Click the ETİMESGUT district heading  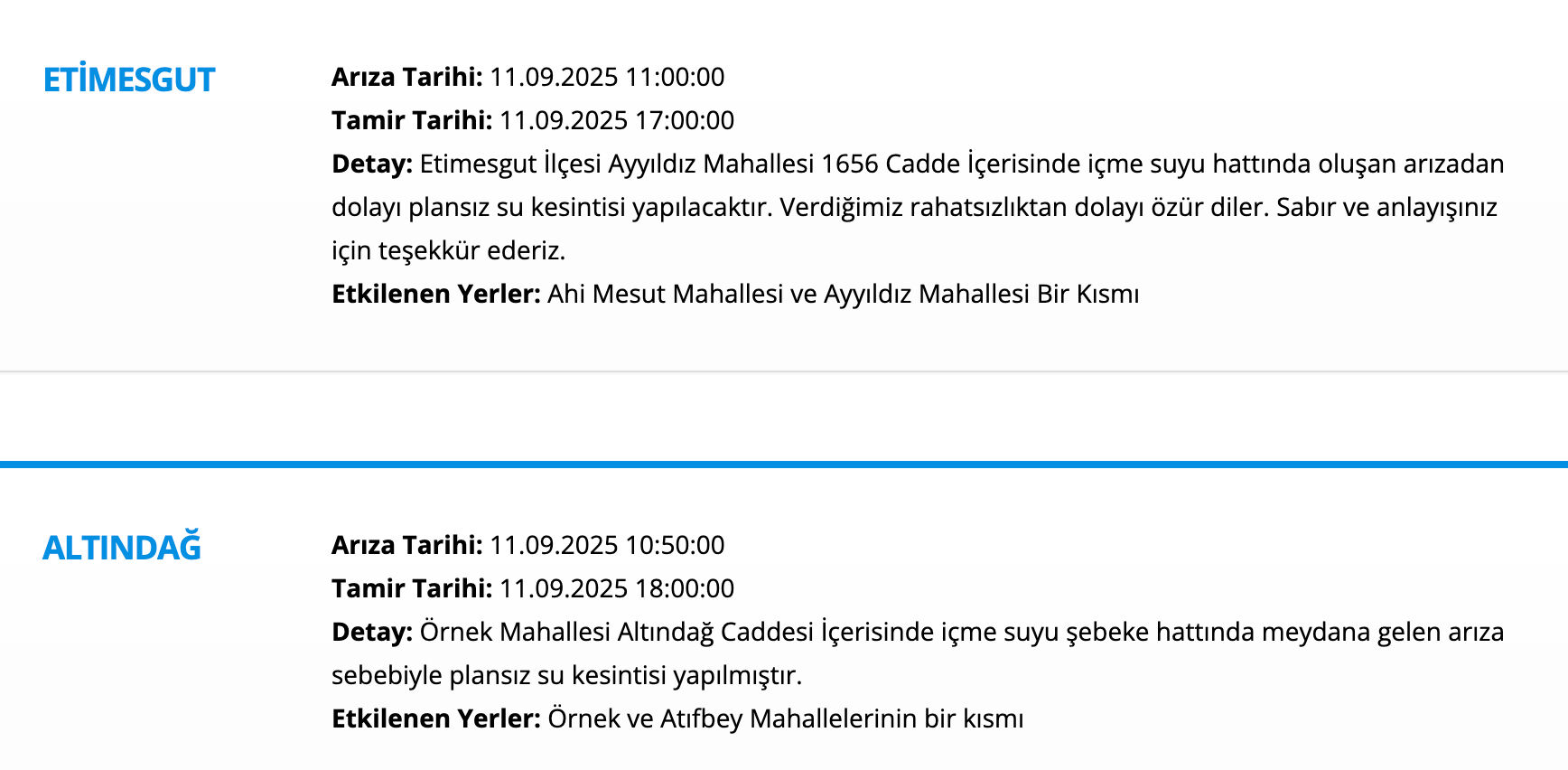[x=129, y=80]
